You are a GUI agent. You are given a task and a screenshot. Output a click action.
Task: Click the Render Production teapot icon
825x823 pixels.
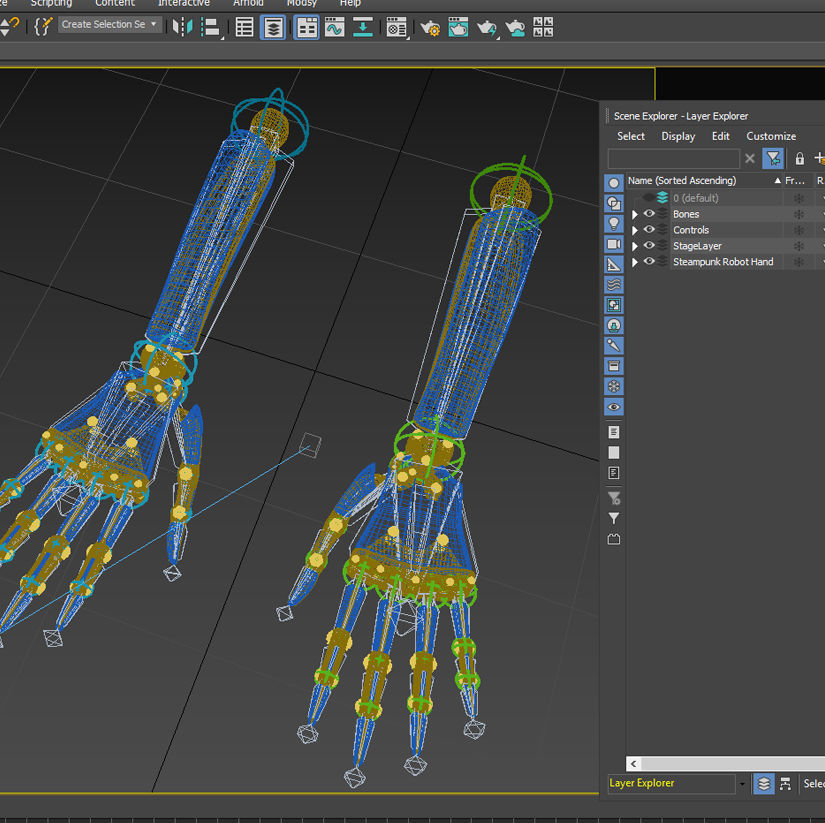[x=487, y=27]
